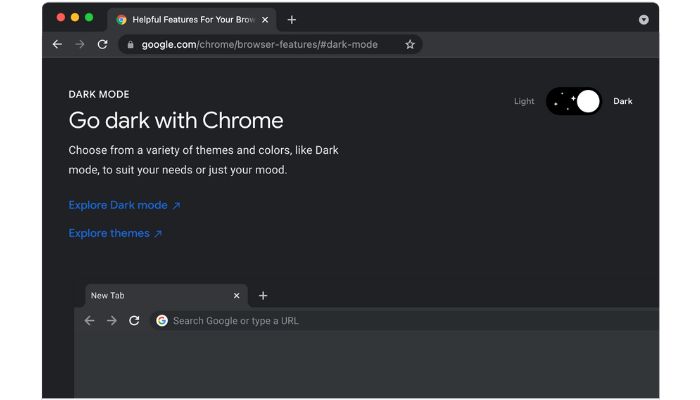Click the arrow icon after Explore themes

pyautogui.click(x=158, y=233)
